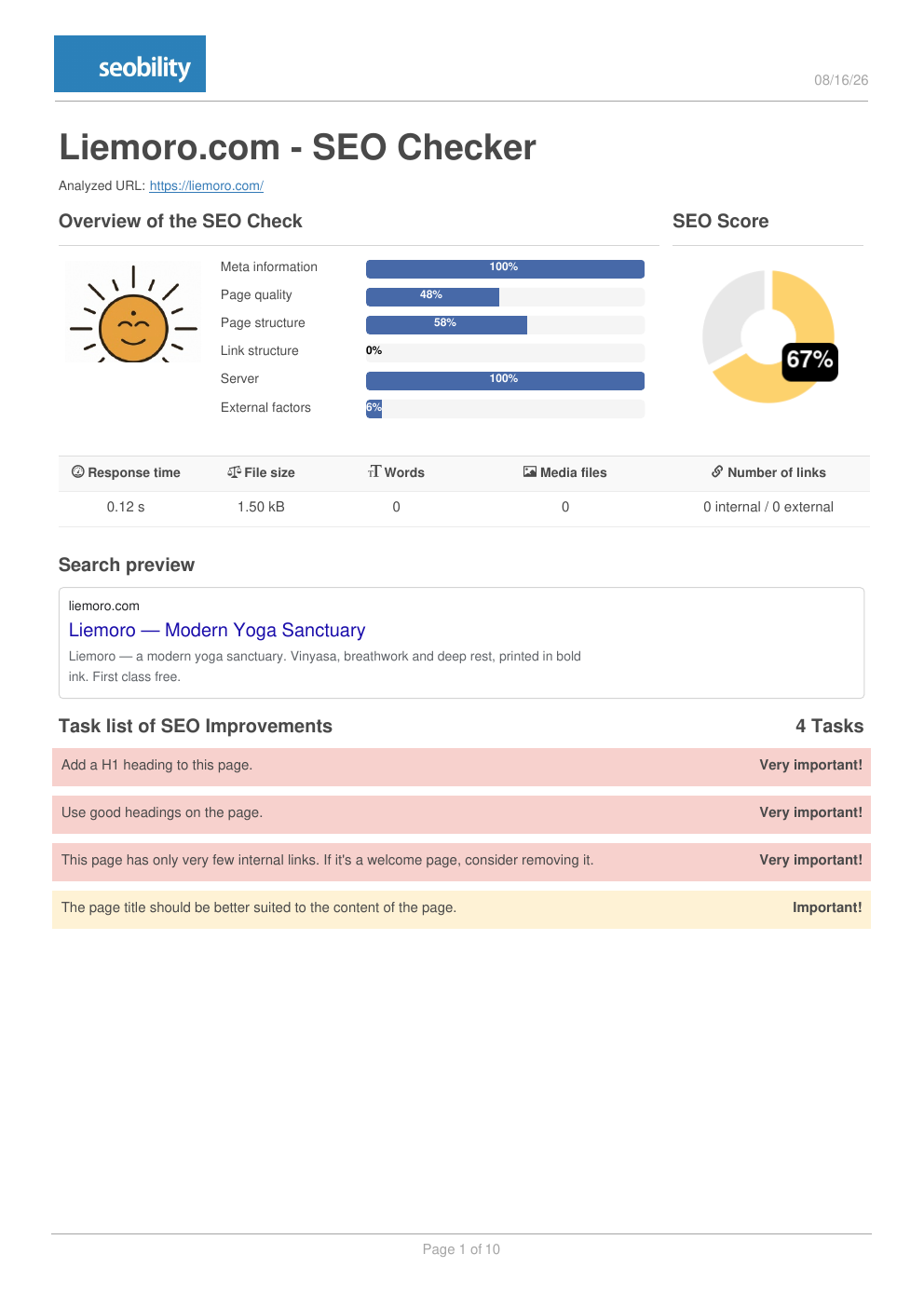Click the Server label

239,378
